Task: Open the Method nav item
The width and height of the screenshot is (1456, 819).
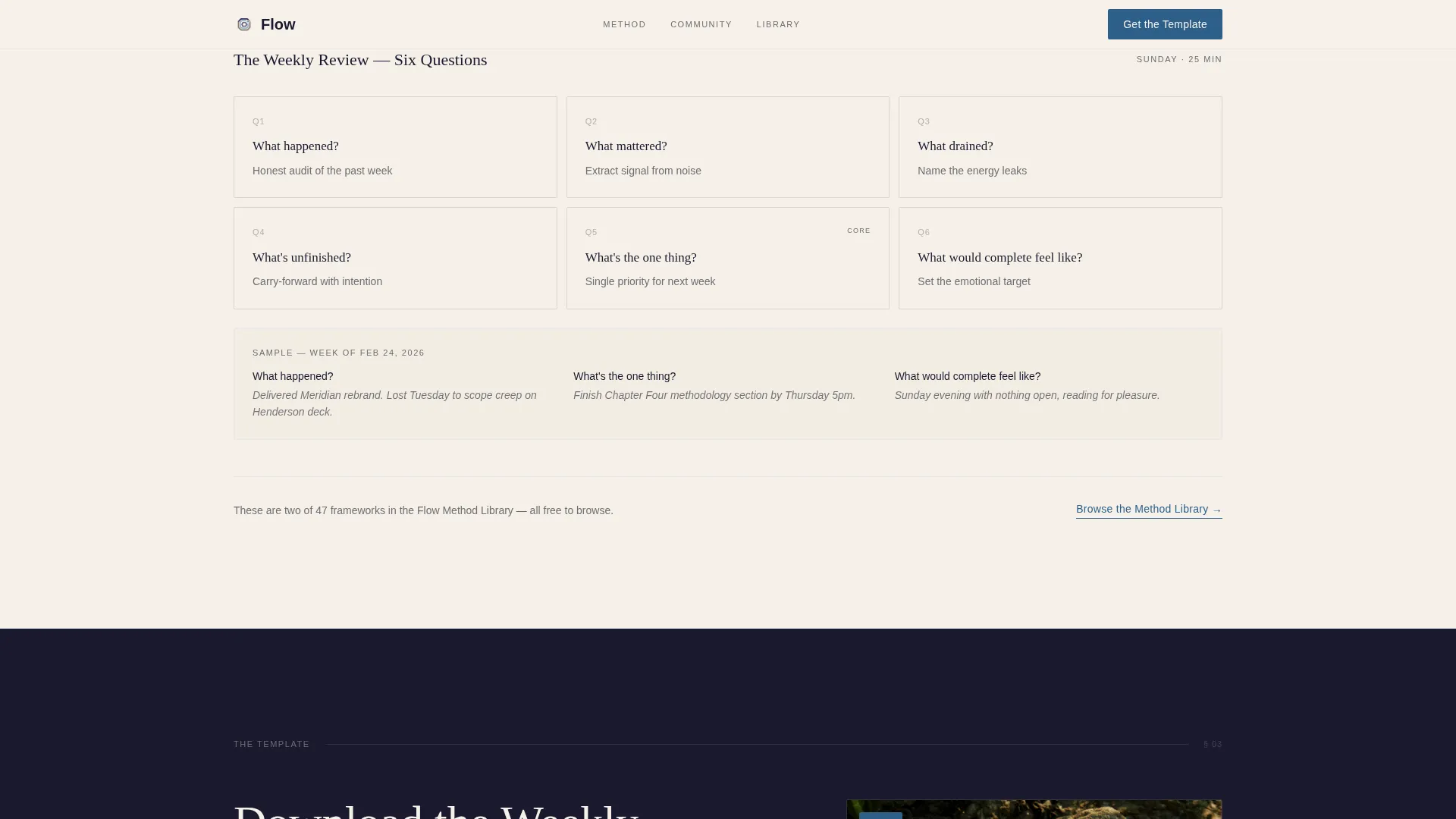Action: click(624, 24)
